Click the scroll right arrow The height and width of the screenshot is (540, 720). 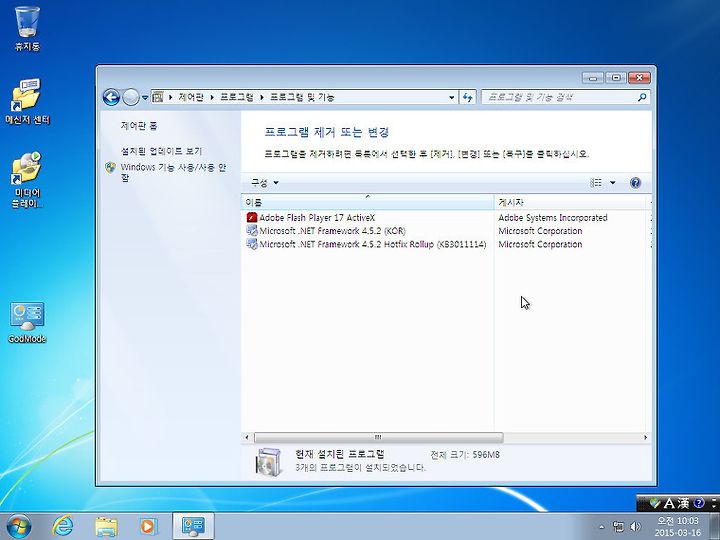[646, 438]
